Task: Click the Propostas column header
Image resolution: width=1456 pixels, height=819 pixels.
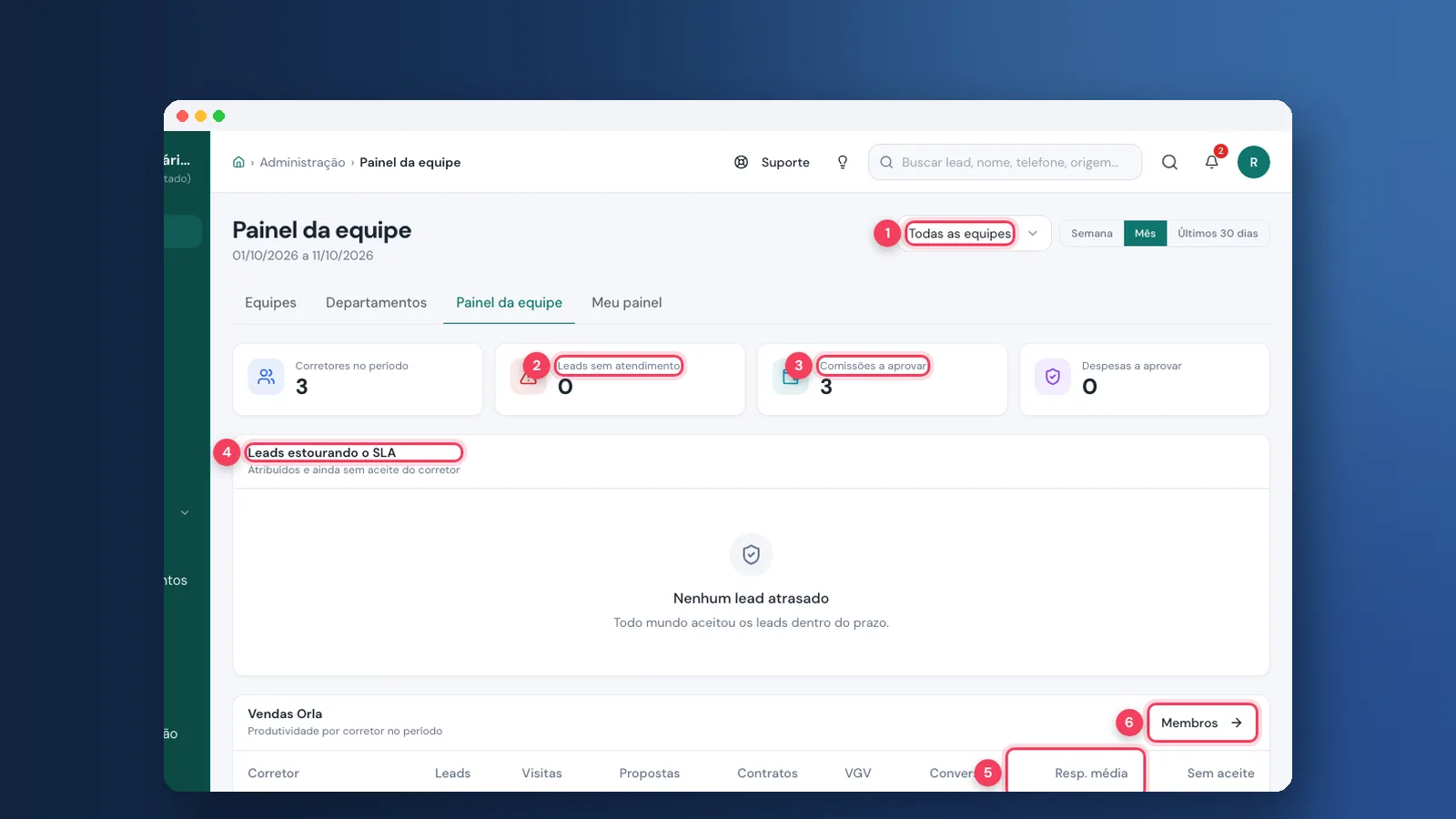Action: [649, 773]
